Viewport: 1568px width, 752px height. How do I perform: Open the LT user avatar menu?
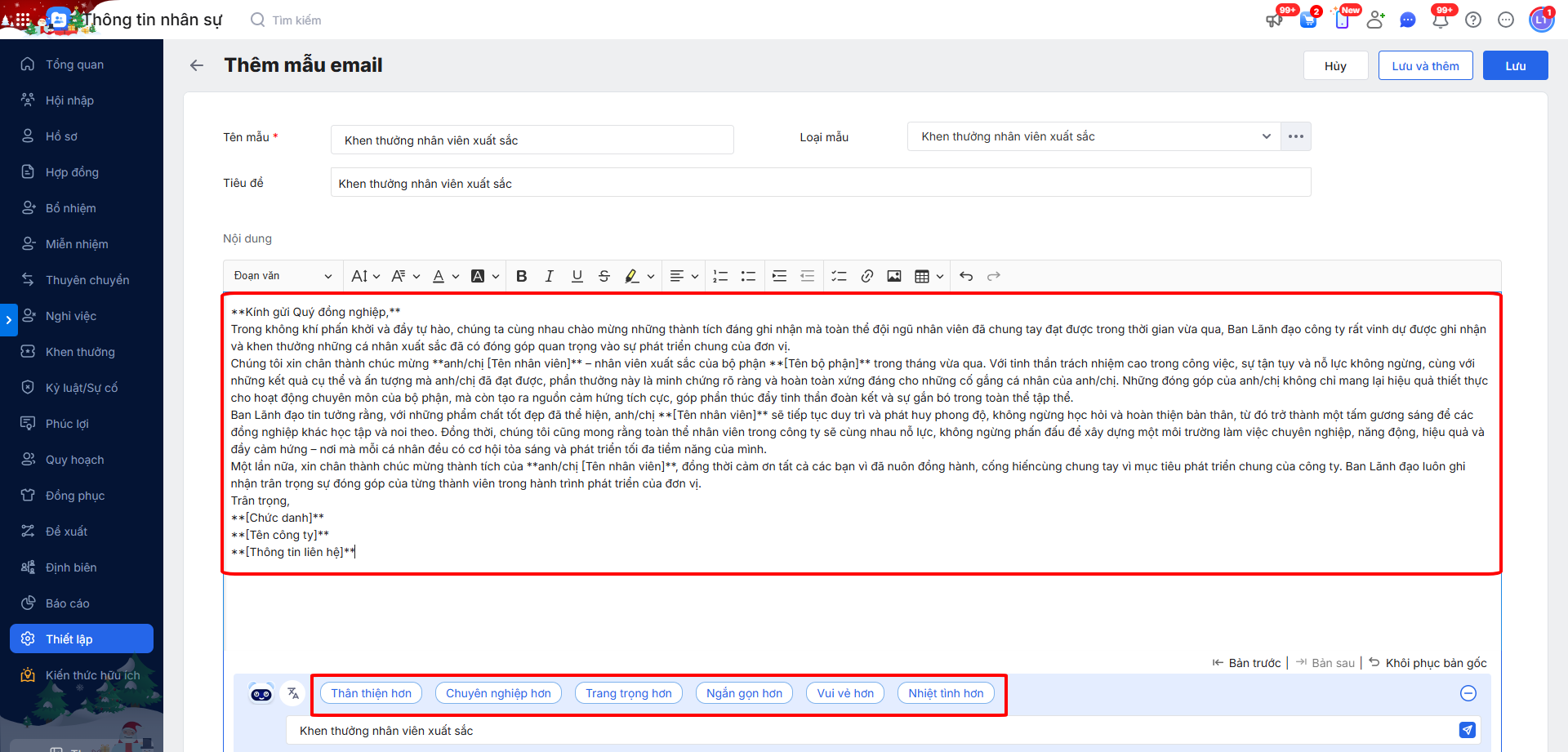click(x=1542, y=20)
